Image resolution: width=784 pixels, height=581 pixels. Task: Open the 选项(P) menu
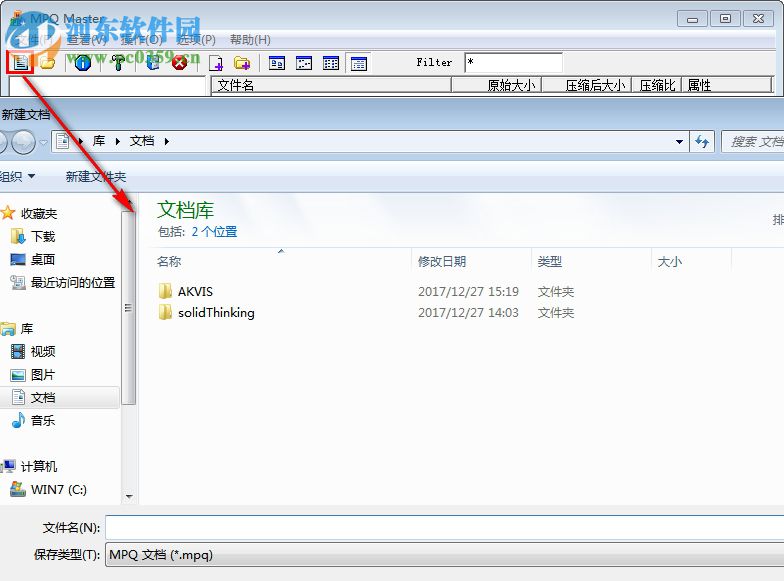pyautogui.click(x=196, y=40)
